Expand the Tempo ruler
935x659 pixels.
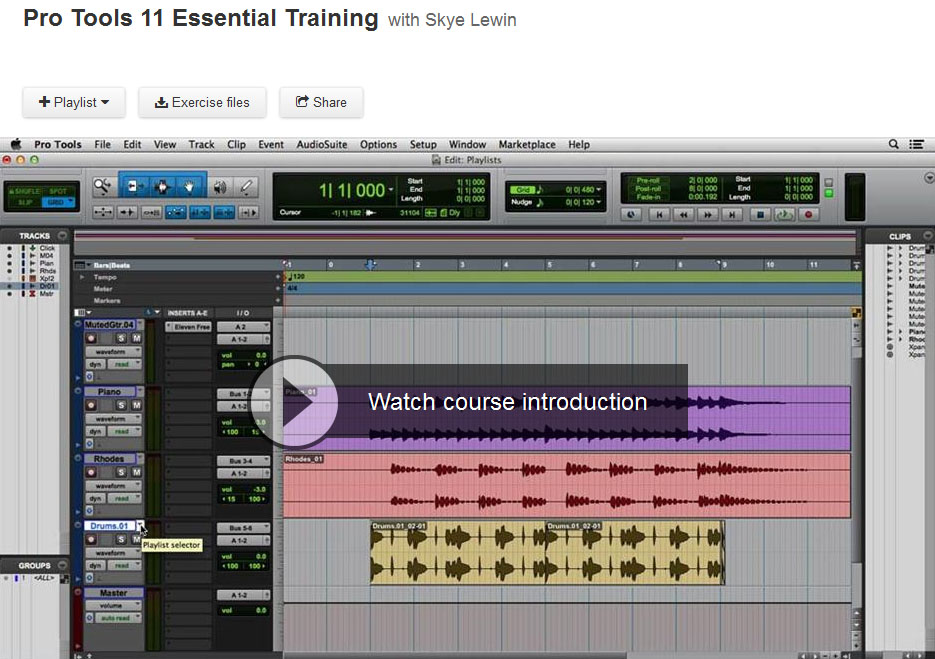(x=82, y=277)
